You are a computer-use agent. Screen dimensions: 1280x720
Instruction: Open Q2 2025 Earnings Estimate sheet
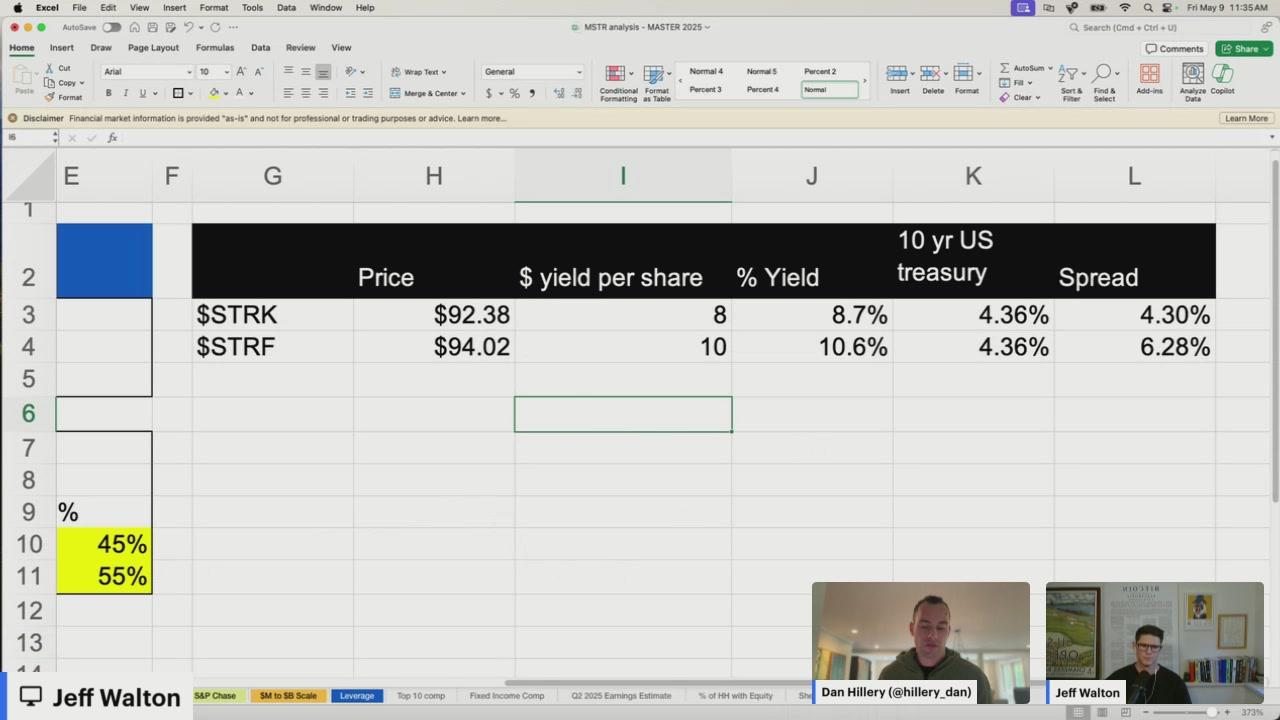621,695
